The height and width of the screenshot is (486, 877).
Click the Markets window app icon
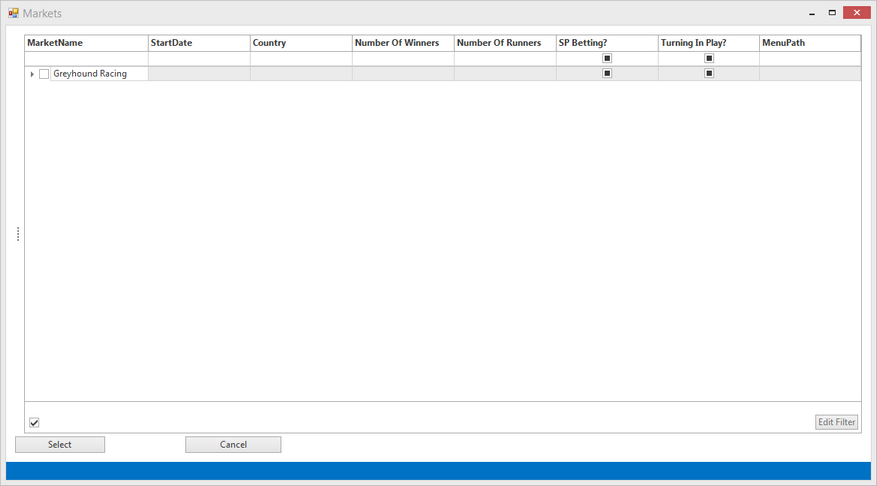click(13, 13)
